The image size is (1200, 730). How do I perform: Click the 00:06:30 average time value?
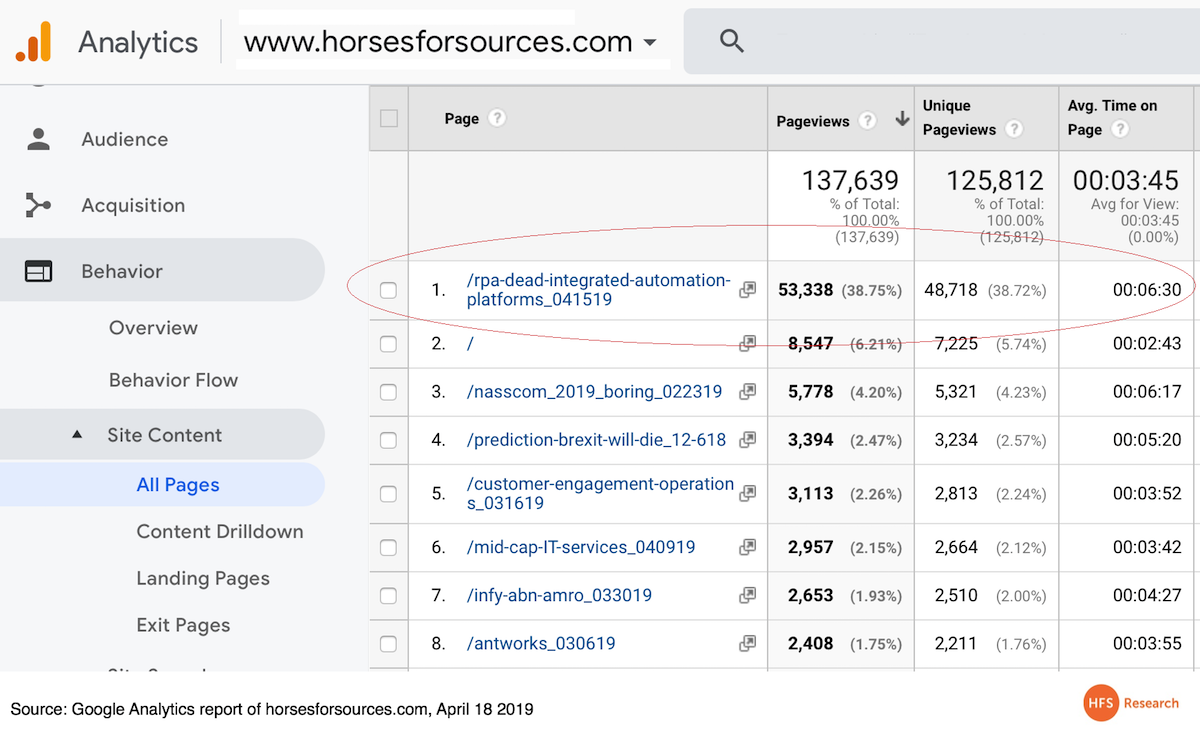1147,290
